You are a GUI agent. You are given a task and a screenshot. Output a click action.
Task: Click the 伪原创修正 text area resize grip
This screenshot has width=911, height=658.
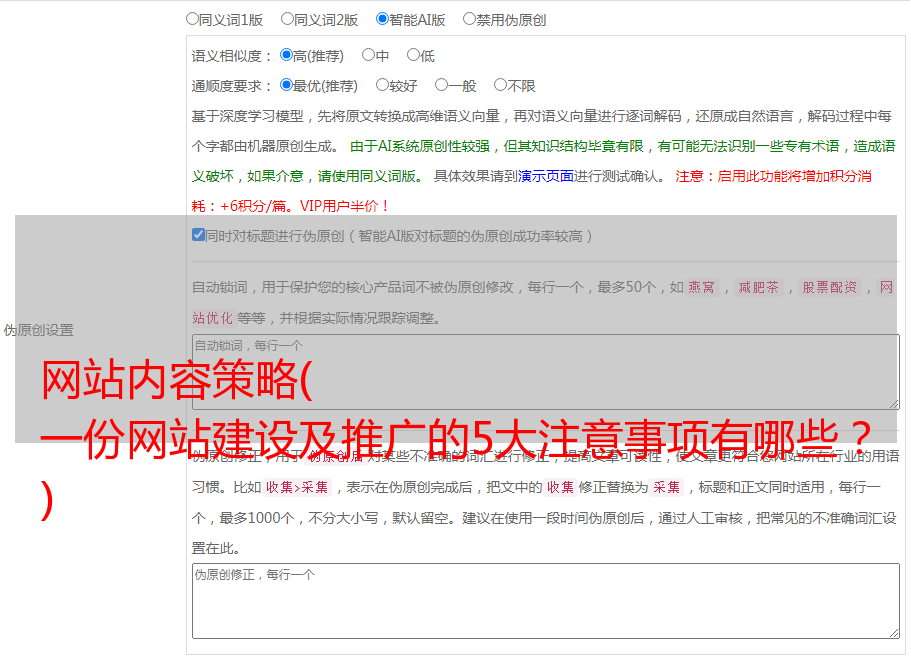(894, 633)
